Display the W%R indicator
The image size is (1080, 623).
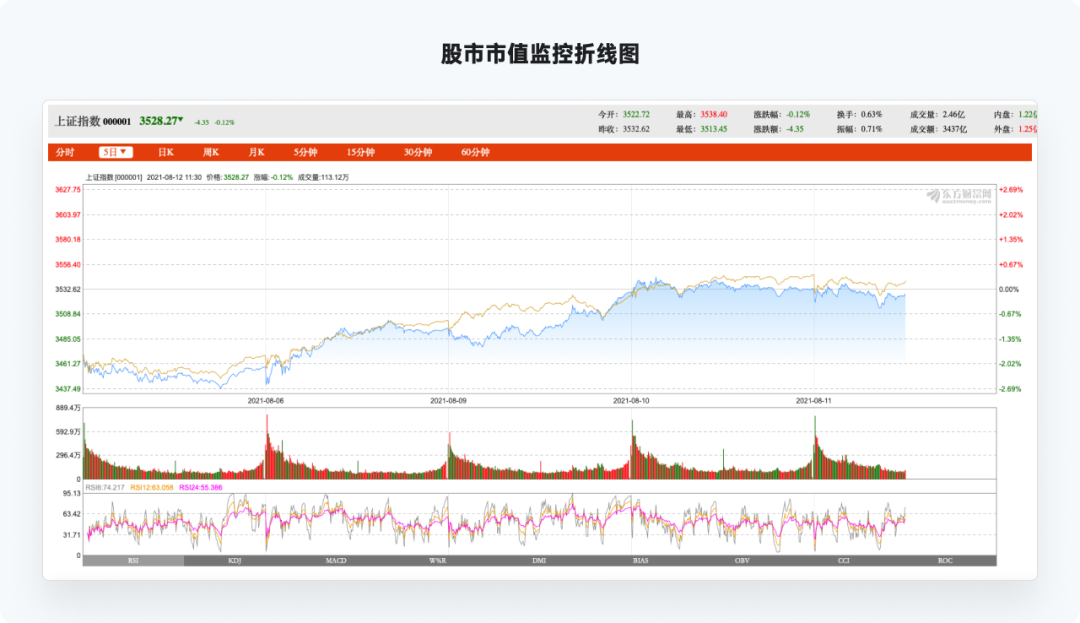tap(438, 561)
